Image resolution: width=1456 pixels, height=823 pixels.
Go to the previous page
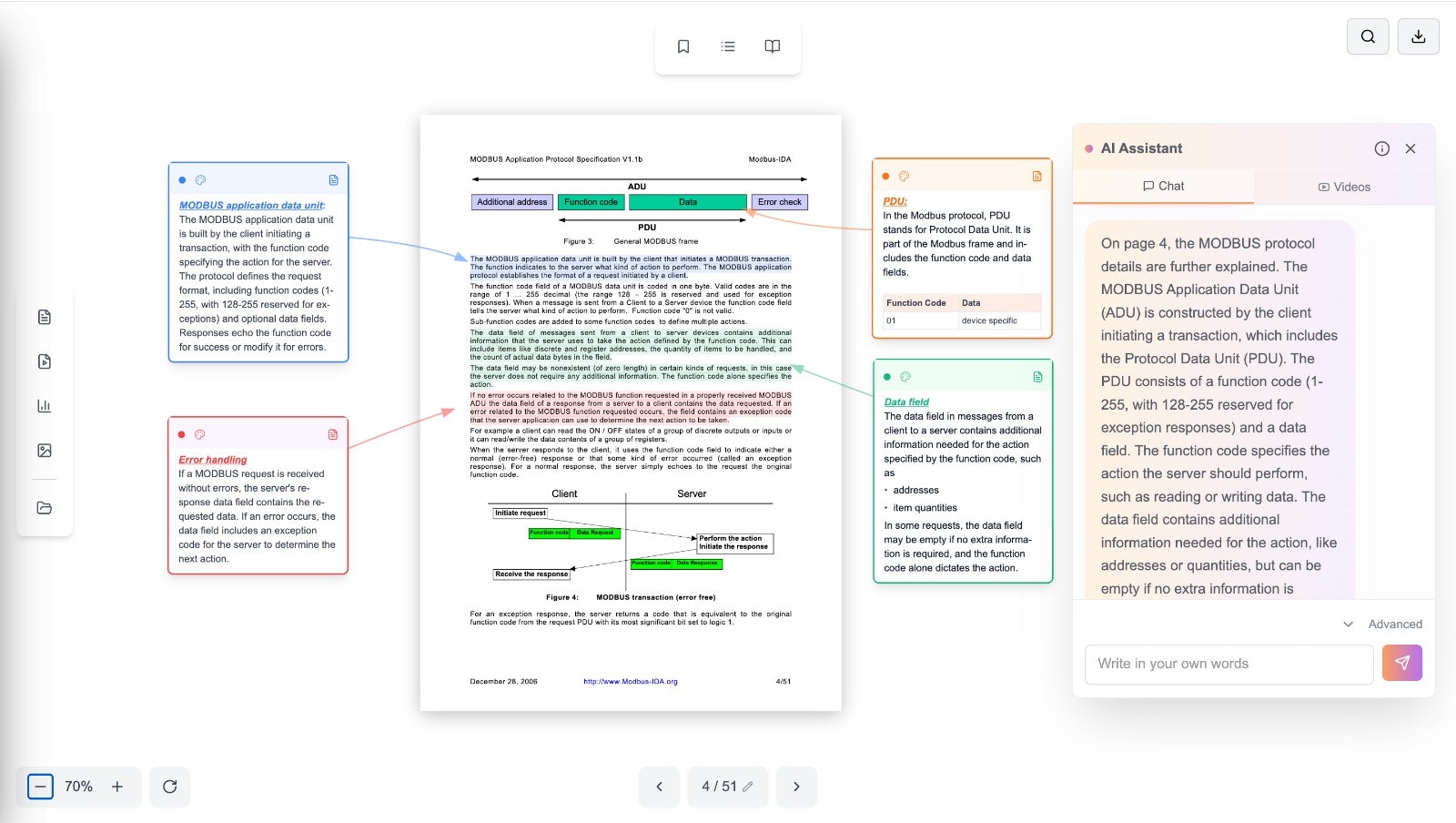pyautogui.click(x=660, y=787)
